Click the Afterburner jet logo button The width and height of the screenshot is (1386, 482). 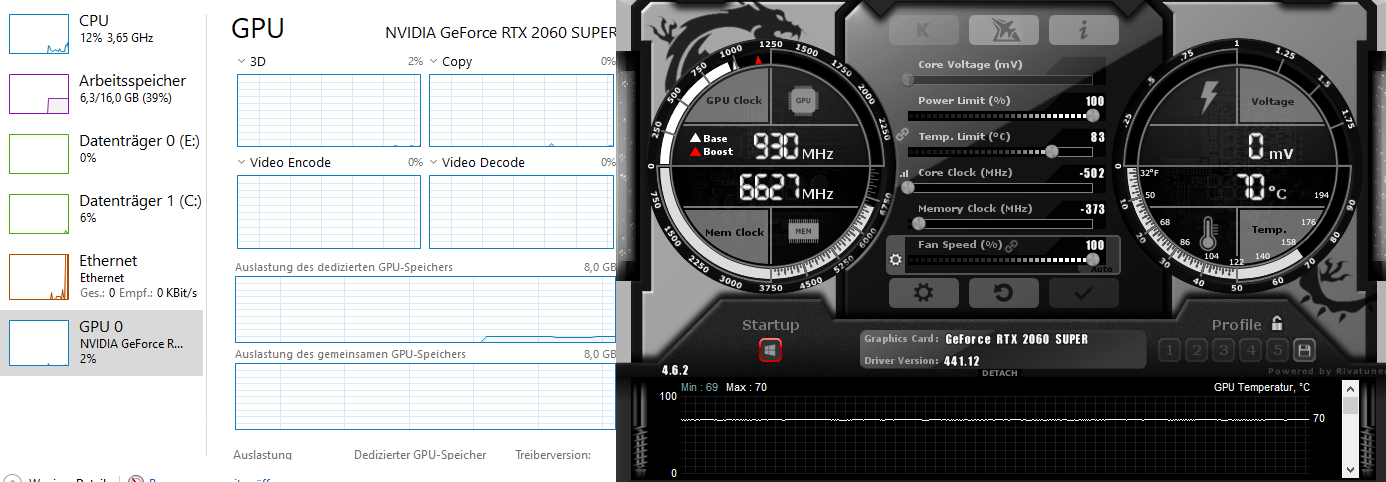click(x=1003, y=29)
